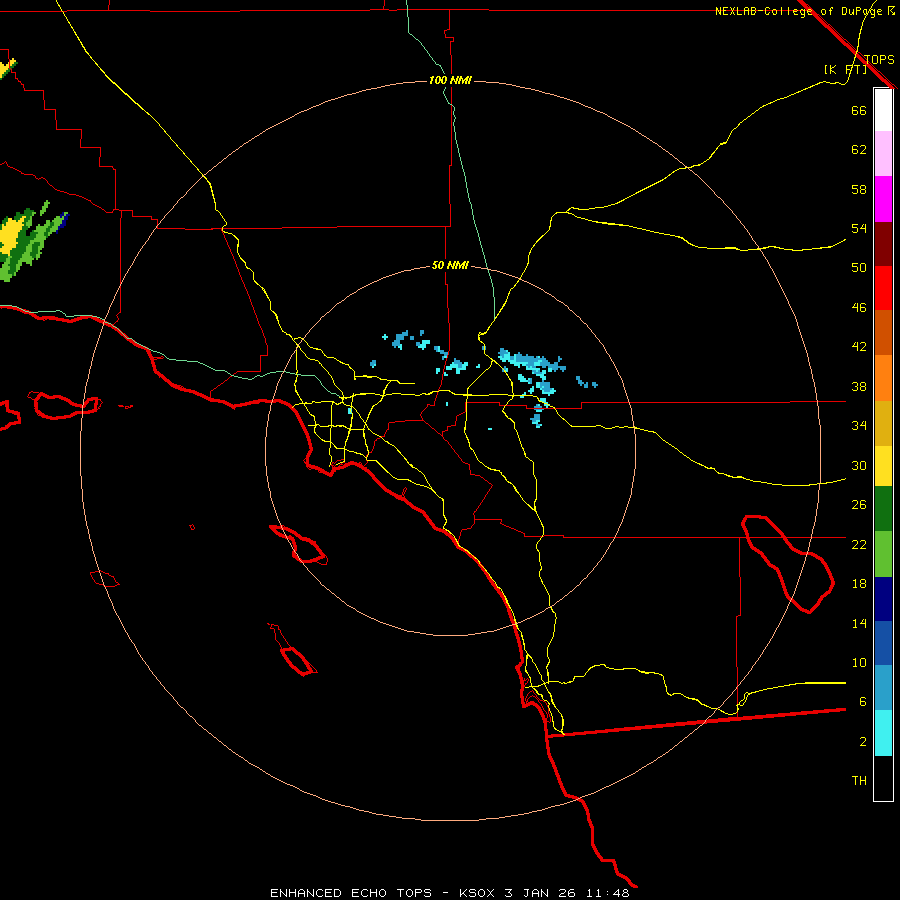Click the black TH swatch in the legend

[x=883, y=778]
